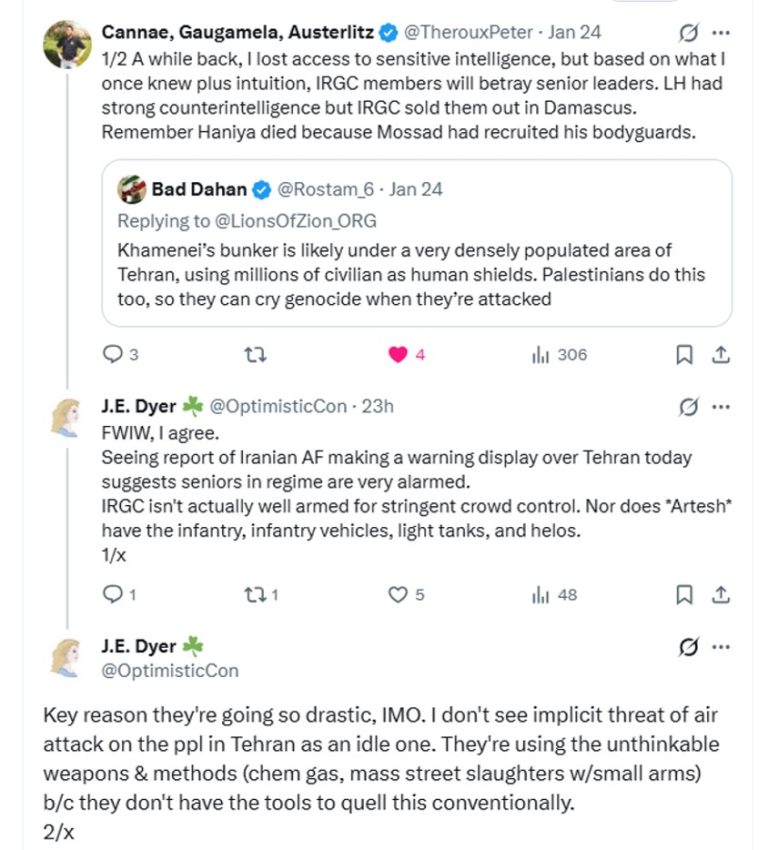View analytics showing 306 views

540,354
